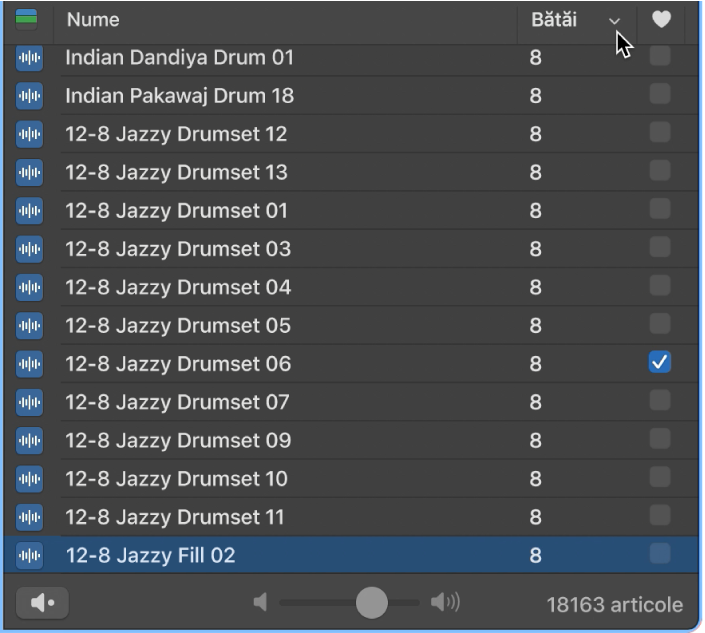
Task: Click the low-volume speaker icon
Action: coord(261,602)
